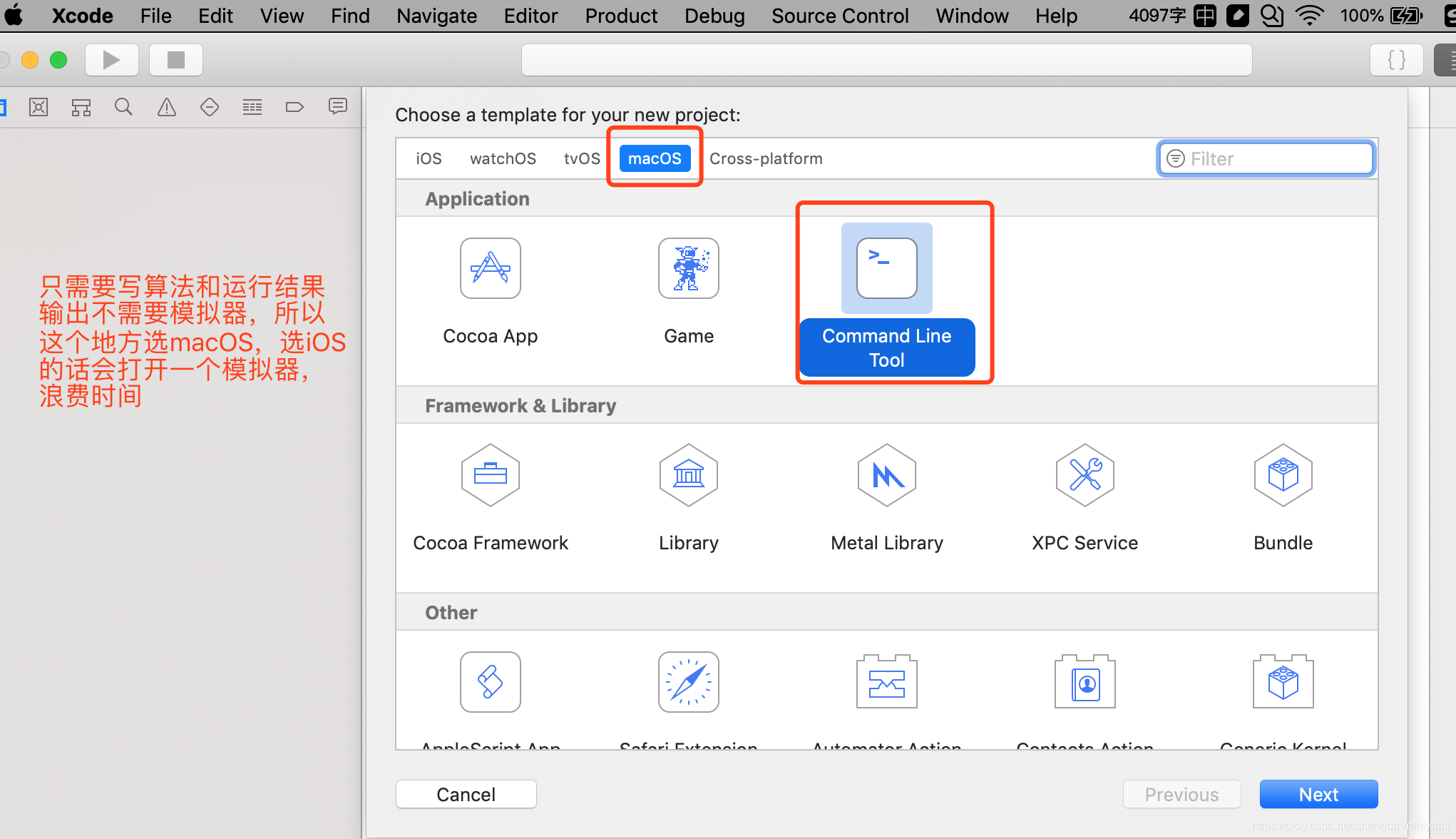Click the Cancel button
This screenshot has height=839, width=1456.
(x=466, y=794)
